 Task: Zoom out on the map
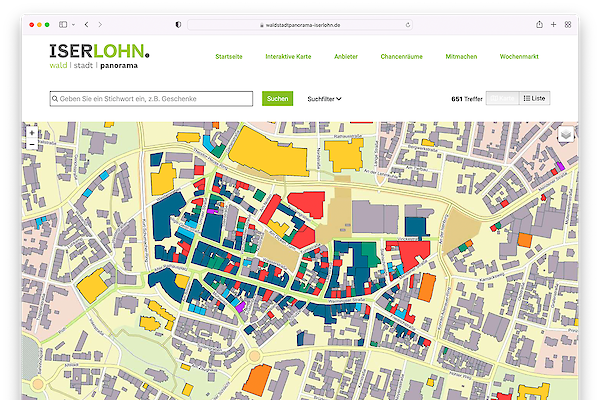click(x=32, y=144)
